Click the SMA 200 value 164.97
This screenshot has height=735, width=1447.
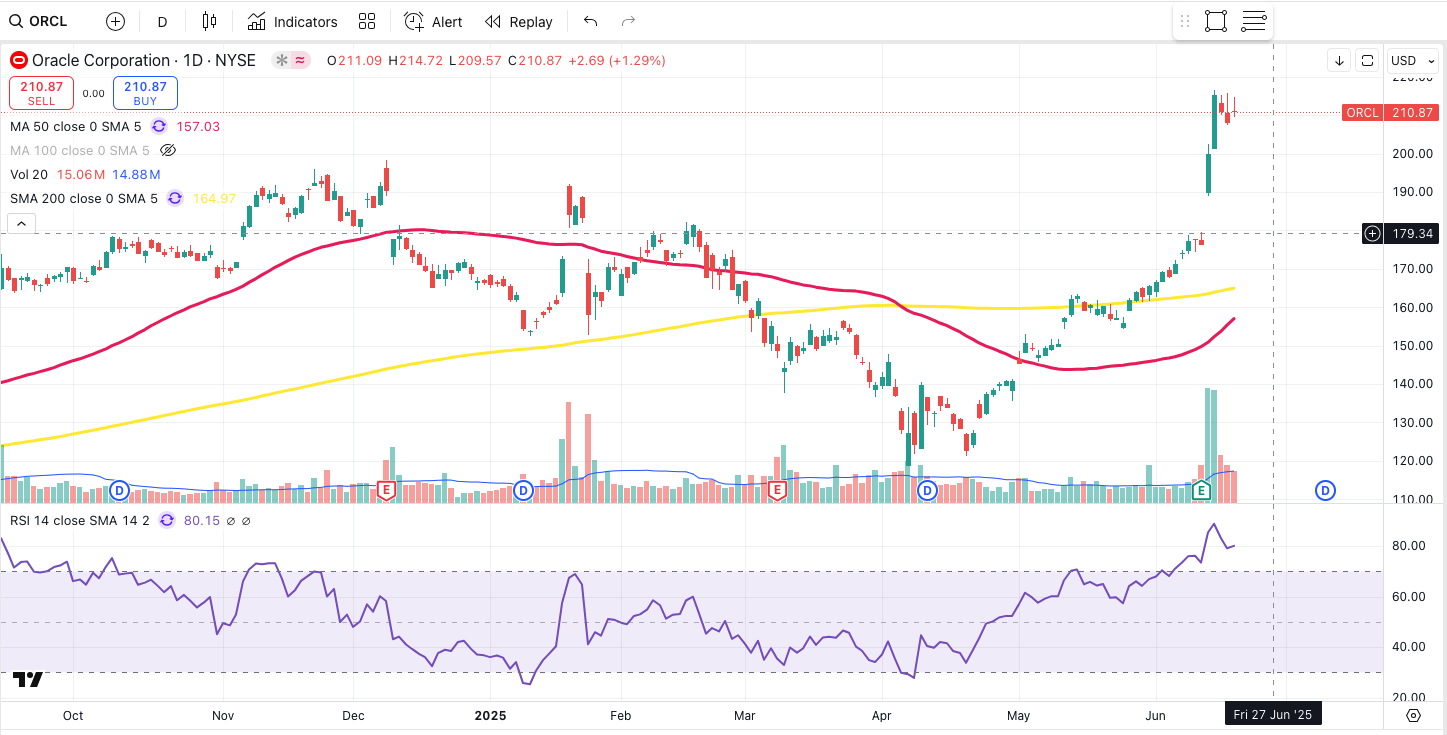[214, 198]
